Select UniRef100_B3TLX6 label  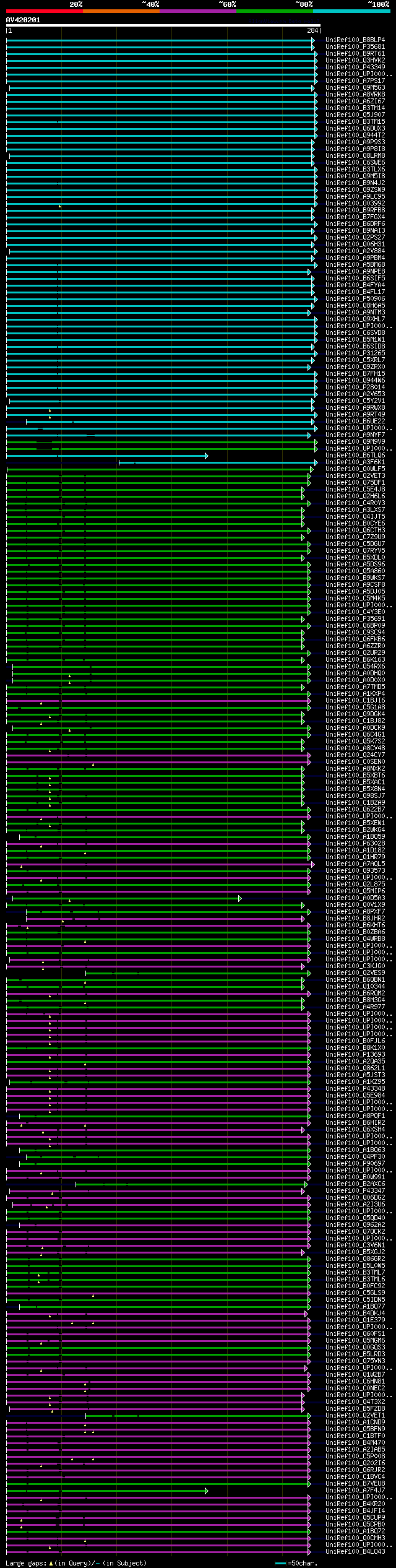click(x=355, y=169)
